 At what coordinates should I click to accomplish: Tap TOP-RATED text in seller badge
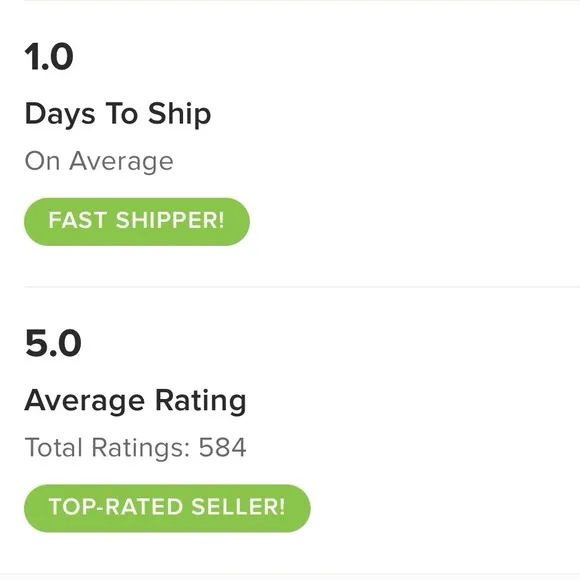point(116,507)
